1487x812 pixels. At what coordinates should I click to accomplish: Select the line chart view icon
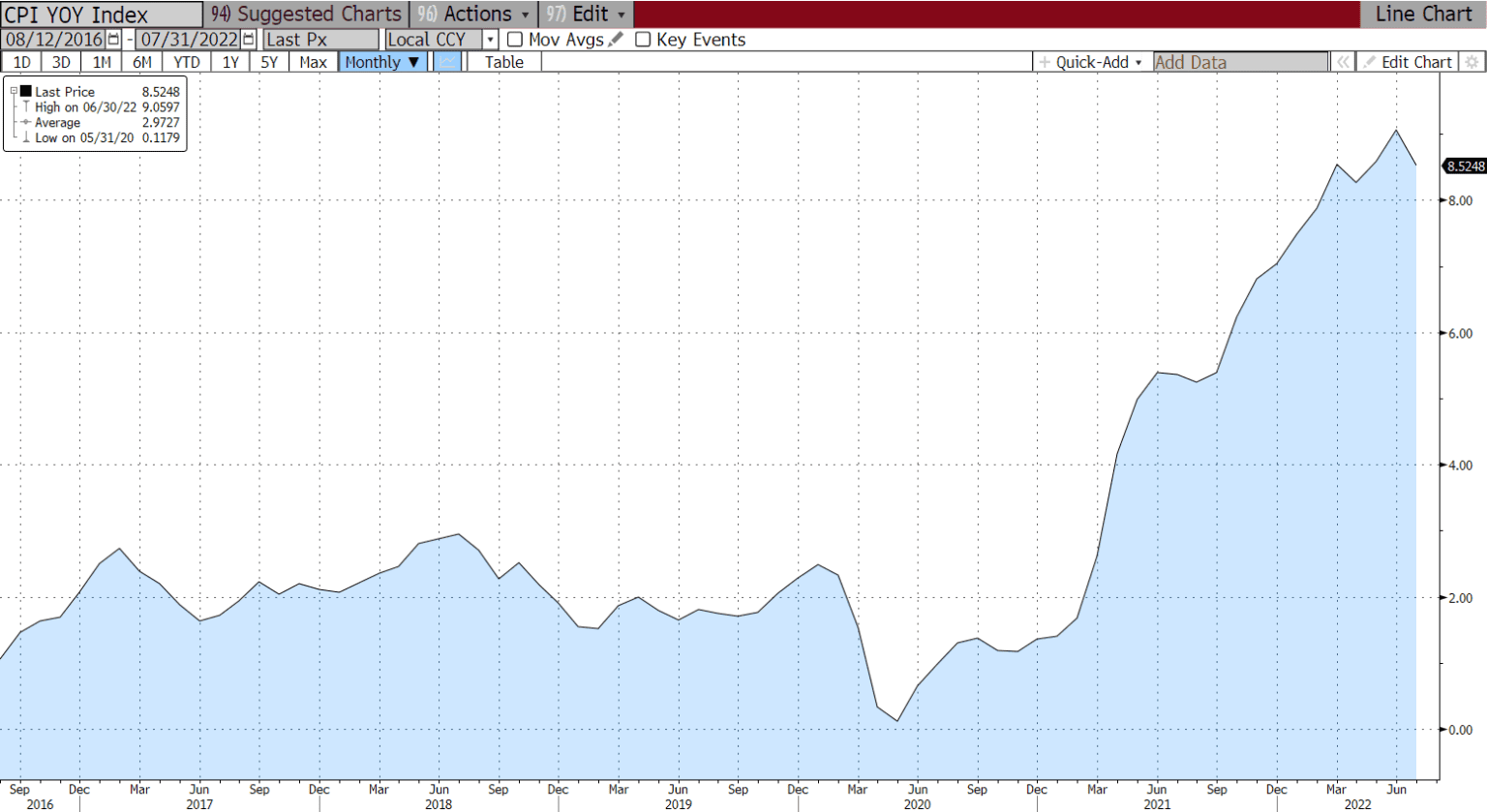click(x=447, y=62)
